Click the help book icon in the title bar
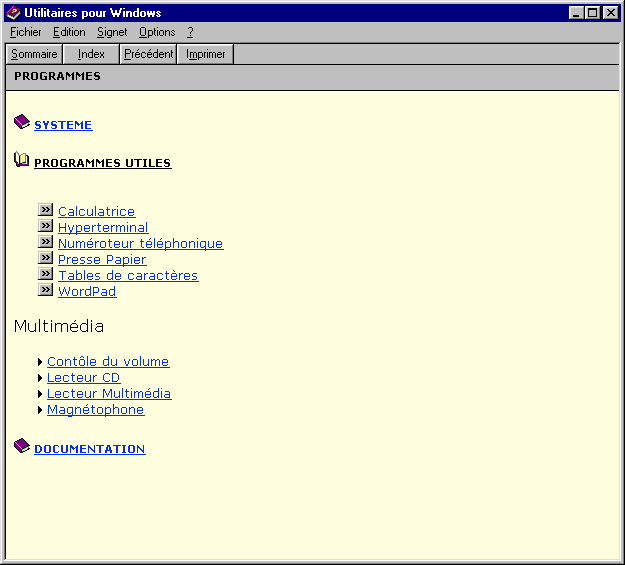The width and height of the screenshot is (625, 565). pos(13,13)
